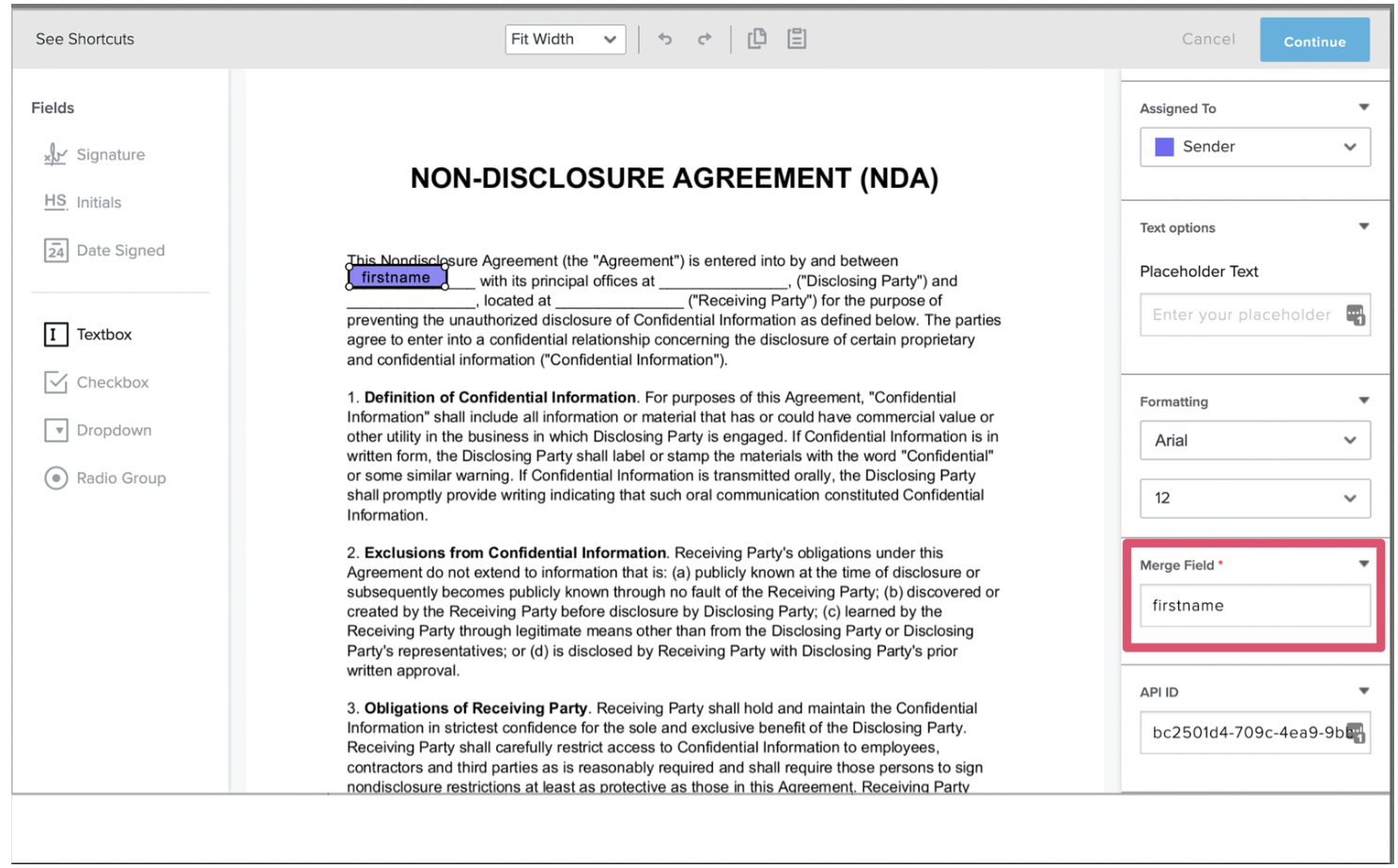Screen dimensions: 1398x868
Task: Click the Placeholder Text input field
Action: [x=1255, y=315]
